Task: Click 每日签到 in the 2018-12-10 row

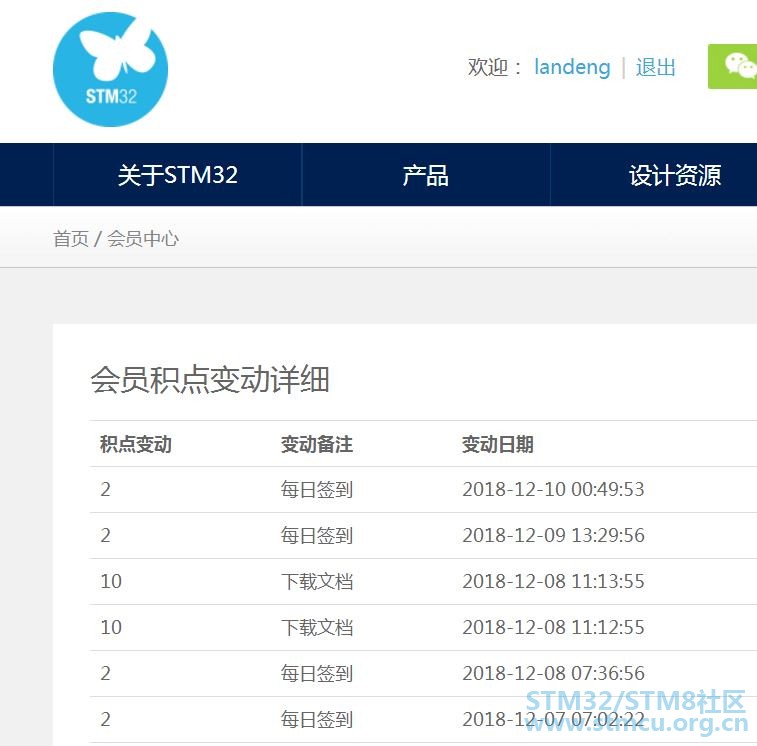Action: (x=317, y=490)
